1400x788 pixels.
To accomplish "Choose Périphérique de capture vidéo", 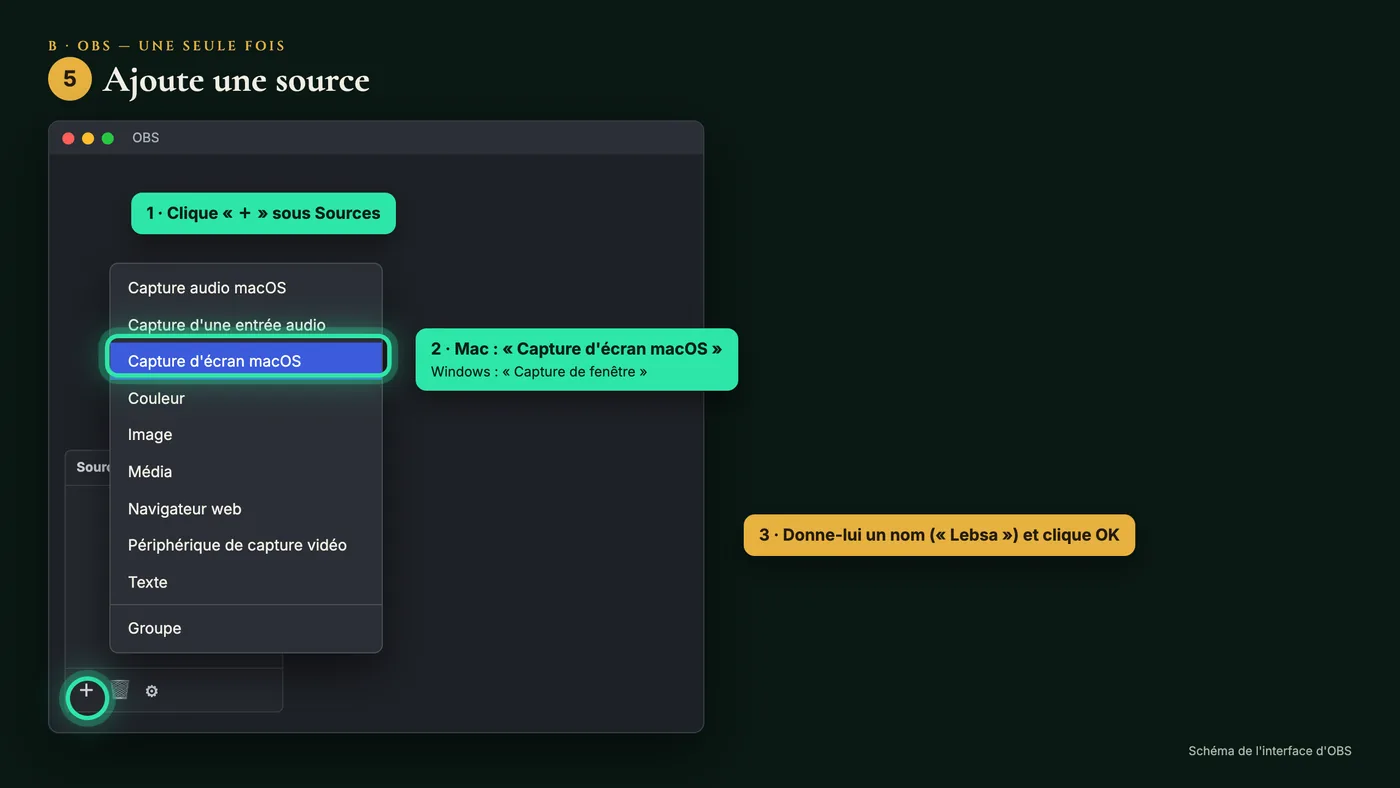I will click(246, 545).
